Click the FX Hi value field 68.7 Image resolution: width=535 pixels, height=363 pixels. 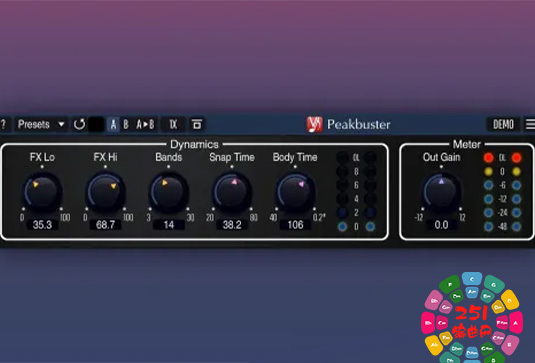click(x=105, y=225)
